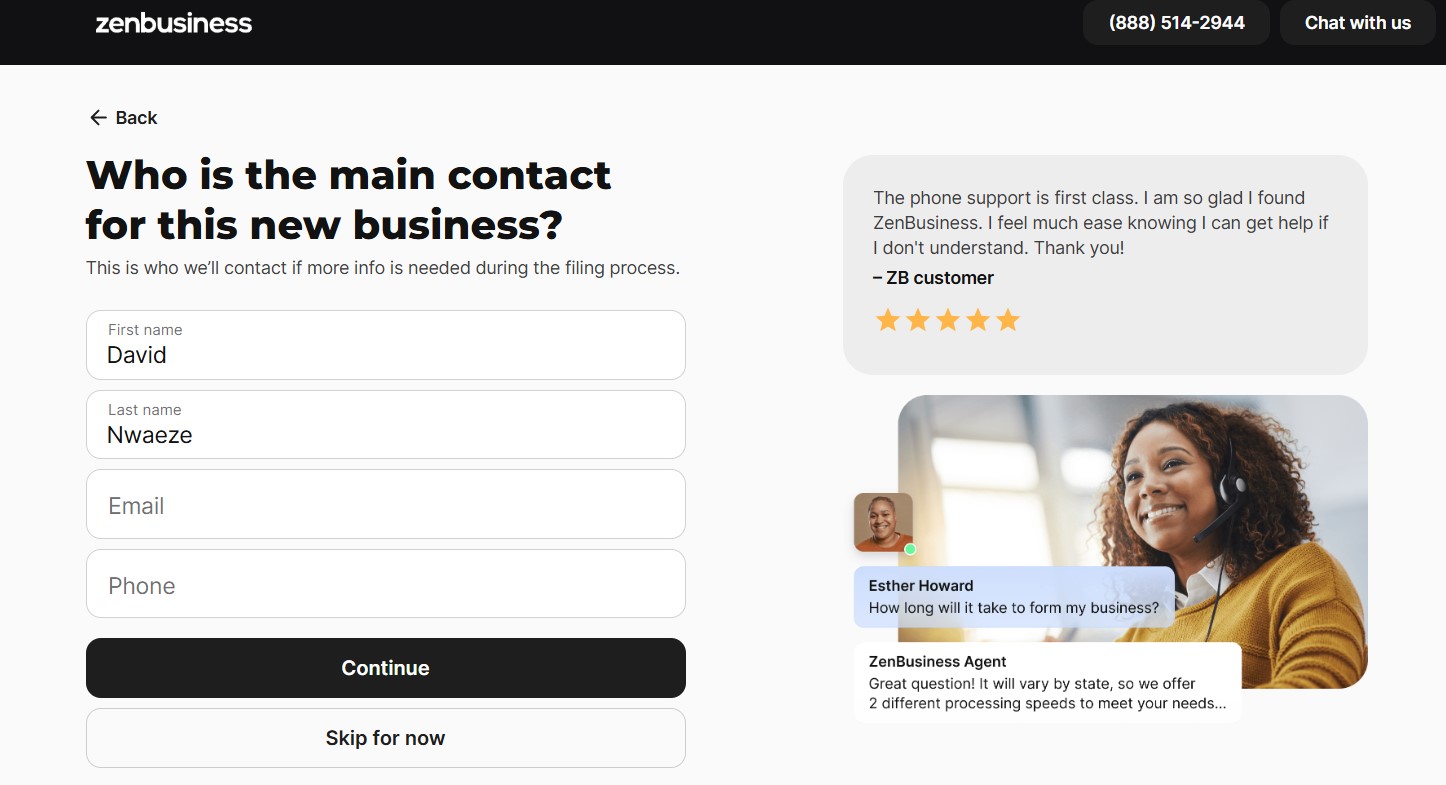Select the Email input field
The height and width of the screenshot is (785, 1446).
tap(385, 504)
